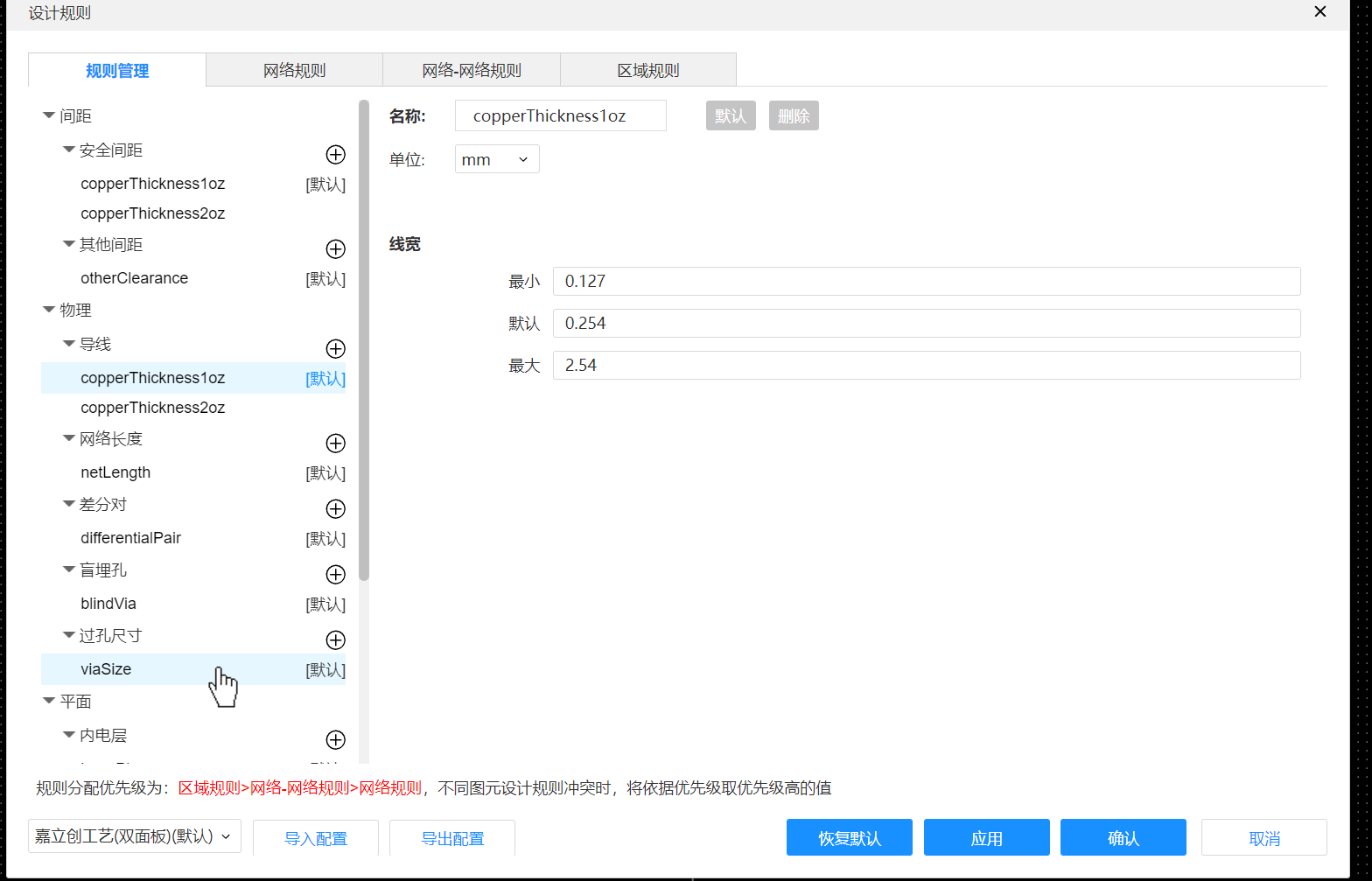Click the 最小 line width input field

(x=926, y=282)
